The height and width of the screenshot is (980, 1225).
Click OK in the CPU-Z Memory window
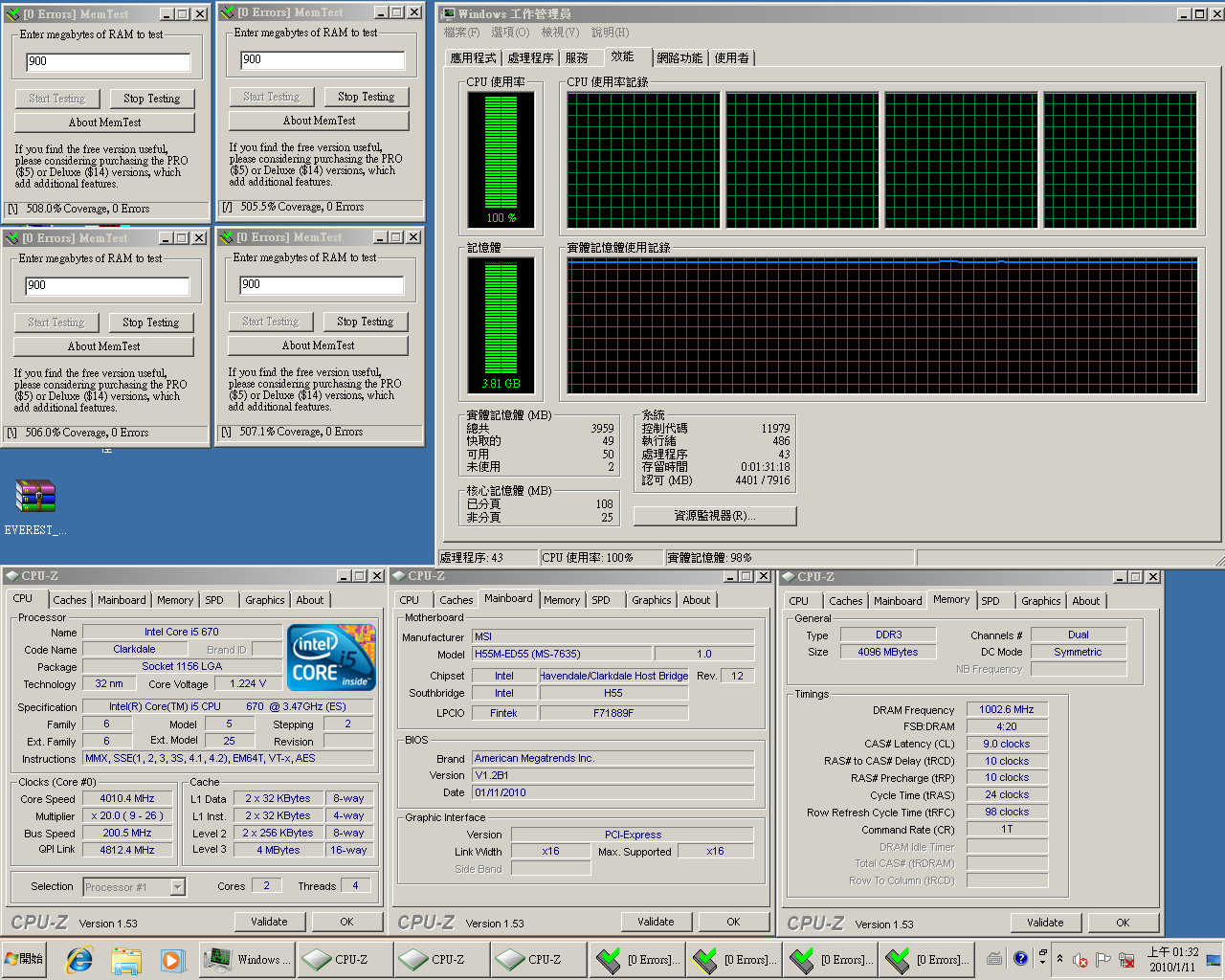1123,923
